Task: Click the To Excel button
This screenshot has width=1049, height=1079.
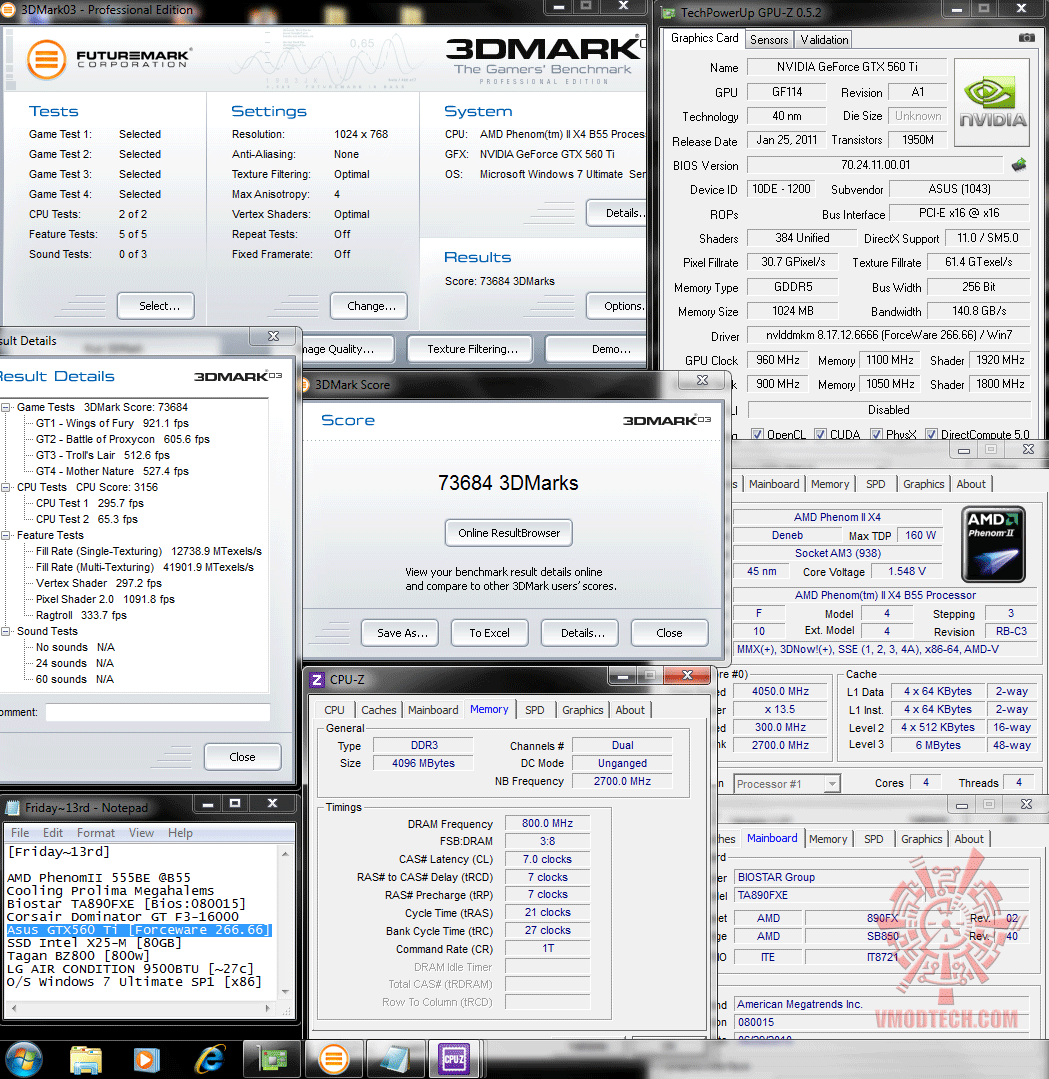Action: pyautogui.click(x=489, y=633)
